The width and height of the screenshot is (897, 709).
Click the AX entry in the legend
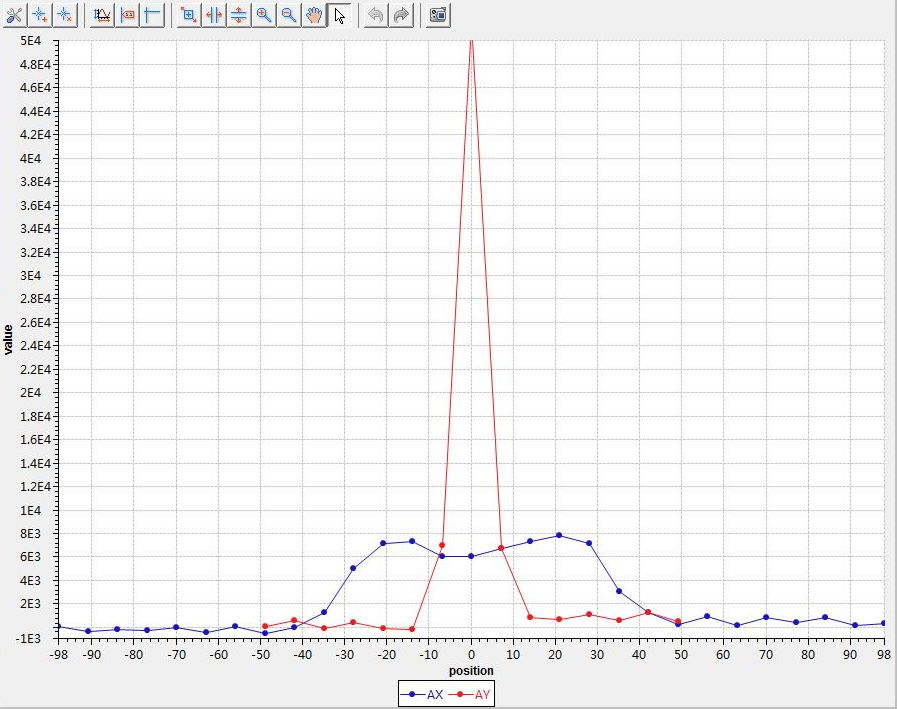(423, 694)
